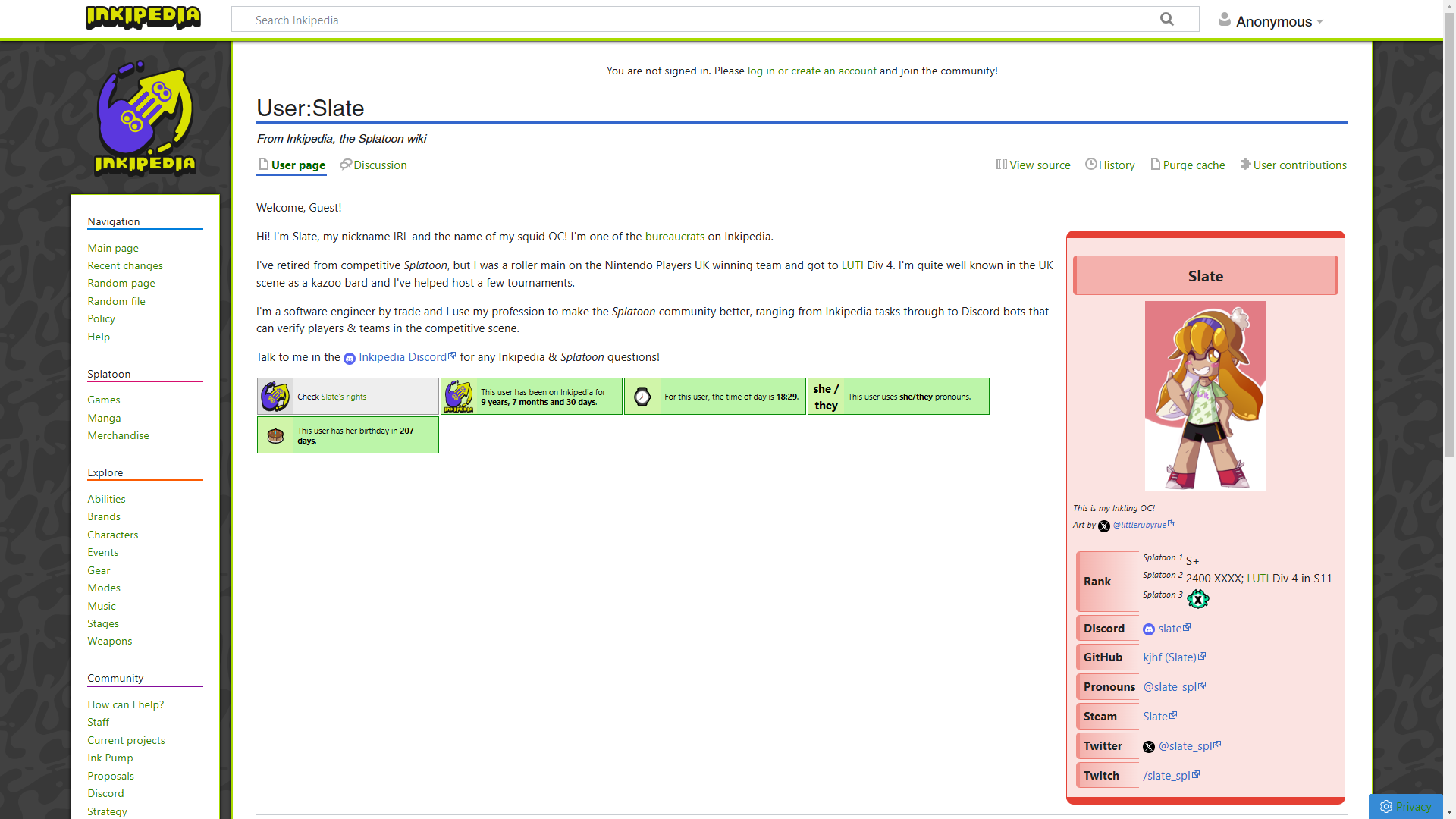
Task: Open Manga under Splatoon
Action: click(104, 418)
